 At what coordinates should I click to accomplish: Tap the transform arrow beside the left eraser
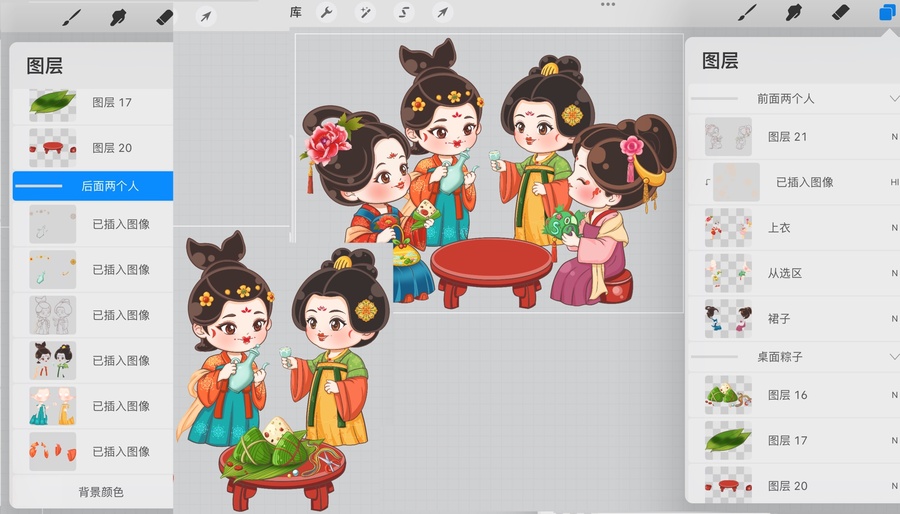205,16
